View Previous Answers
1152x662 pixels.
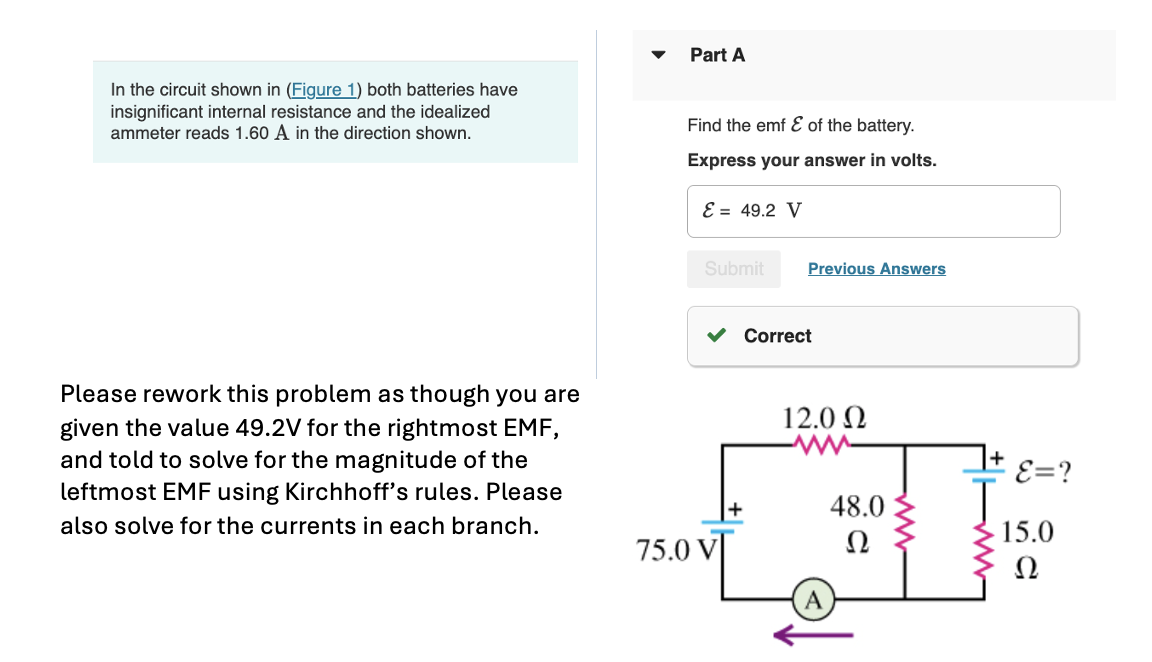point(876,268)
